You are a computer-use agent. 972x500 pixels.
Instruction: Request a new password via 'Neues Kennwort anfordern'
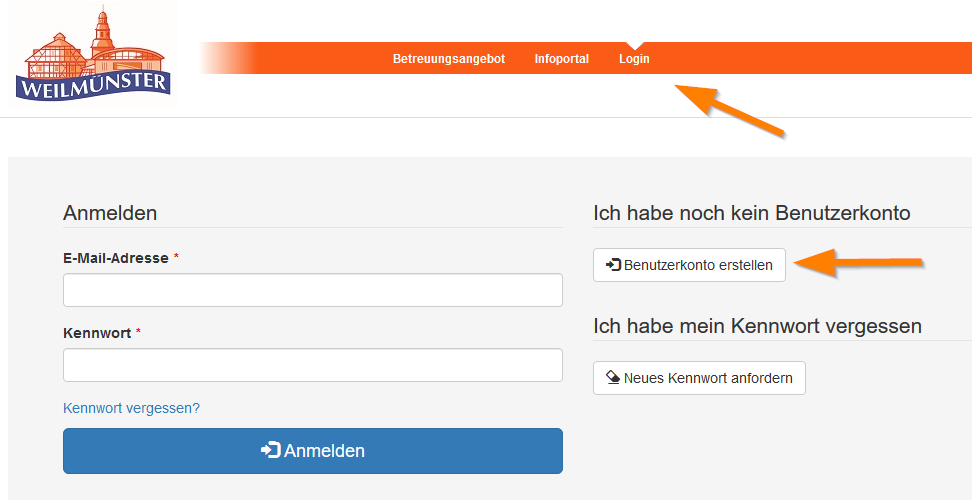pyautogui.click(x=699, y=378)
